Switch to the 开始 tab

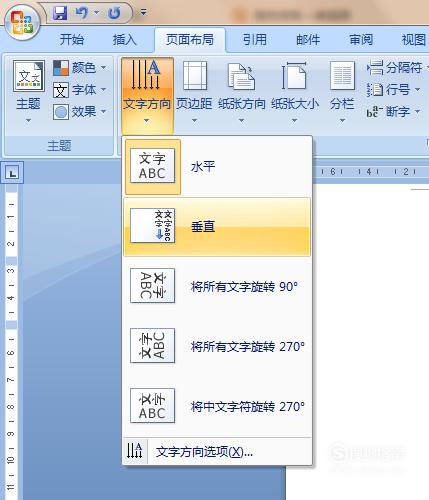72,40
